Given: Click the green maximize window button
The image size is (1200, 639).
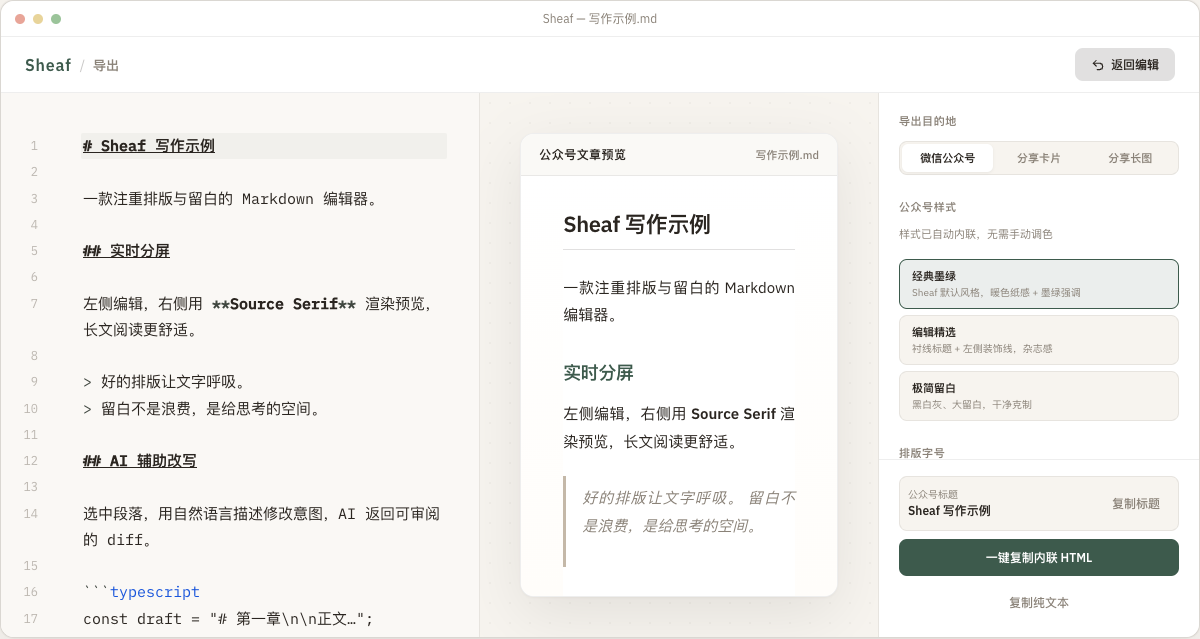Looking at the screenshot, I should (56, 19).
